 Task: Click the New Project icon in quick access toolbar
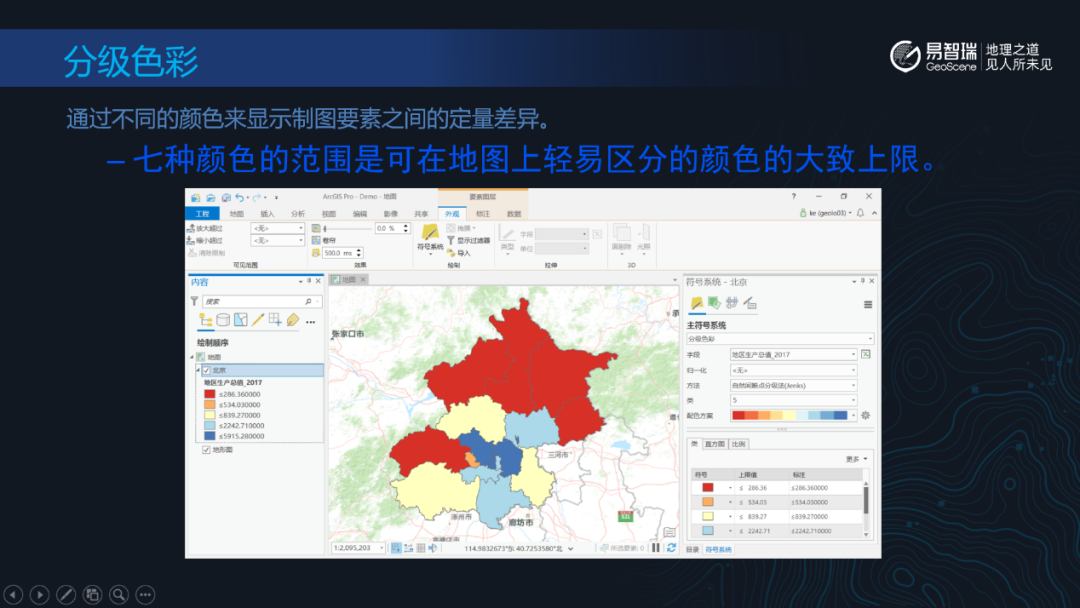pyautogui.click(x=196, y=198)
